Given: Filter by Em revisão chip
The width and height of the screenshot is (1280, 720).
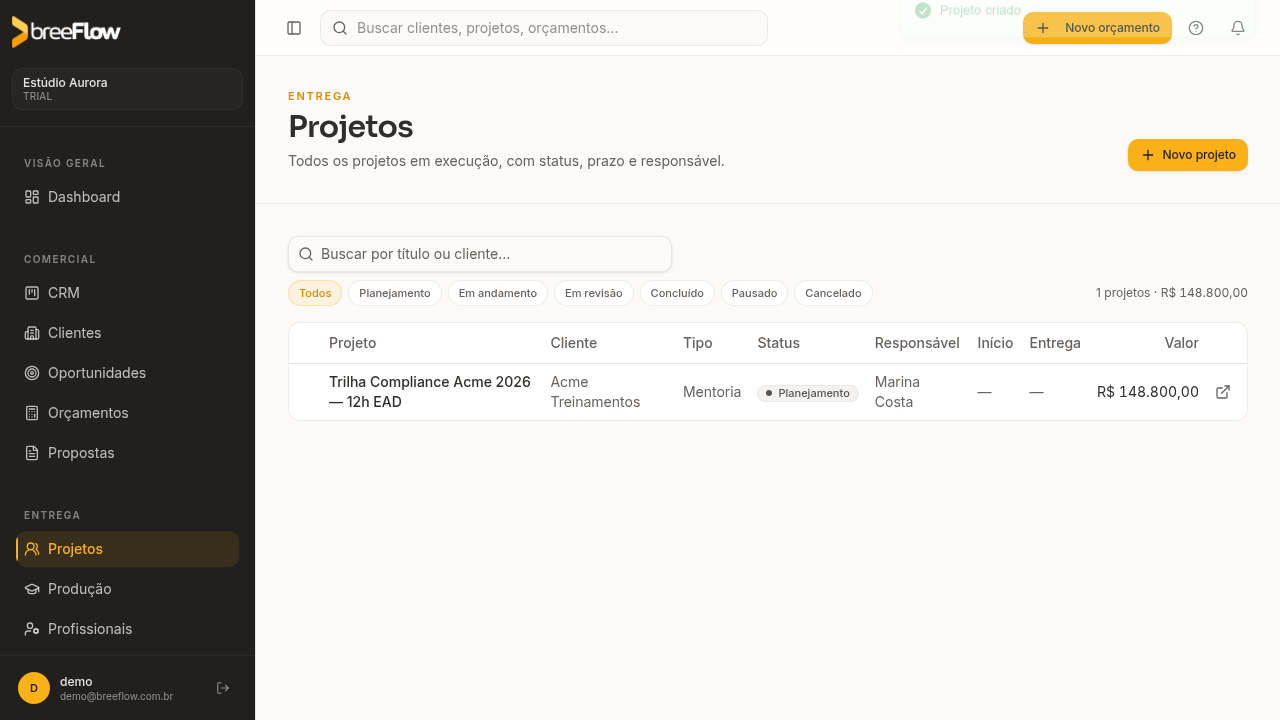Looking at the screenshot, I should (594, 293).
